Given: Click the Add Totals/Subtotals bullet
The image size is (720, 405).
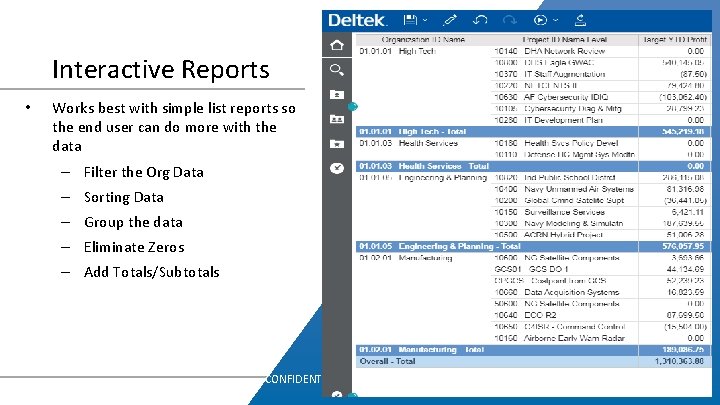Looking at the screenshot, I should pyautogui.click(x=152, y=272).
